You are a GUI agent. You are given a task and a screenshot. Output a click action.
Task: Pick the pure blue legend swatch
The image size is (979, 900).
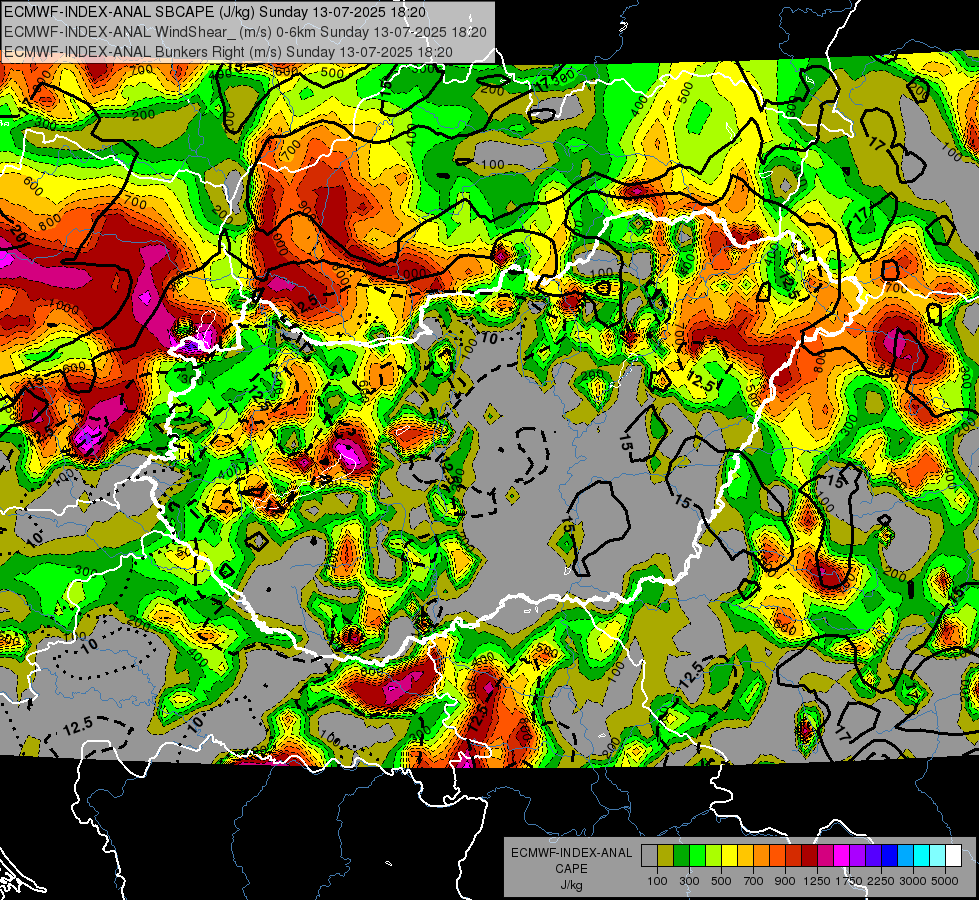point(890,856)
